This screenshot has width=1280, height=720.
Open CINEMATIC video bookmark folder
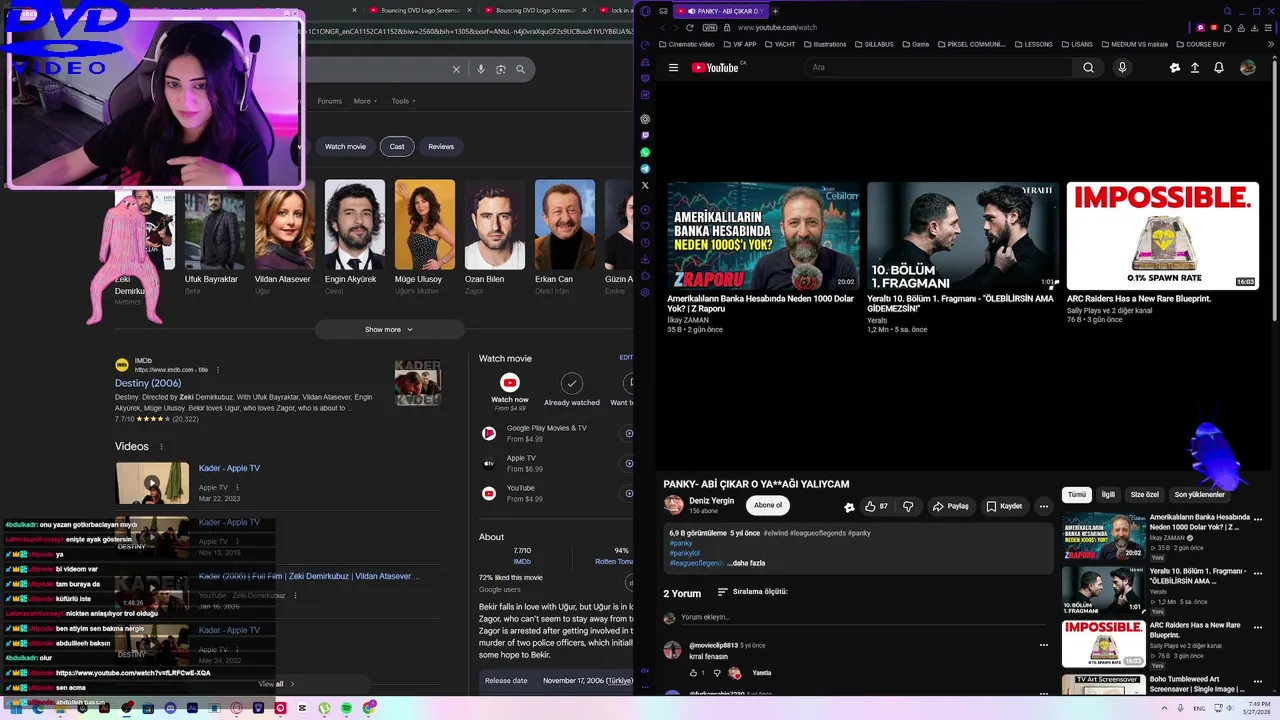686,44
